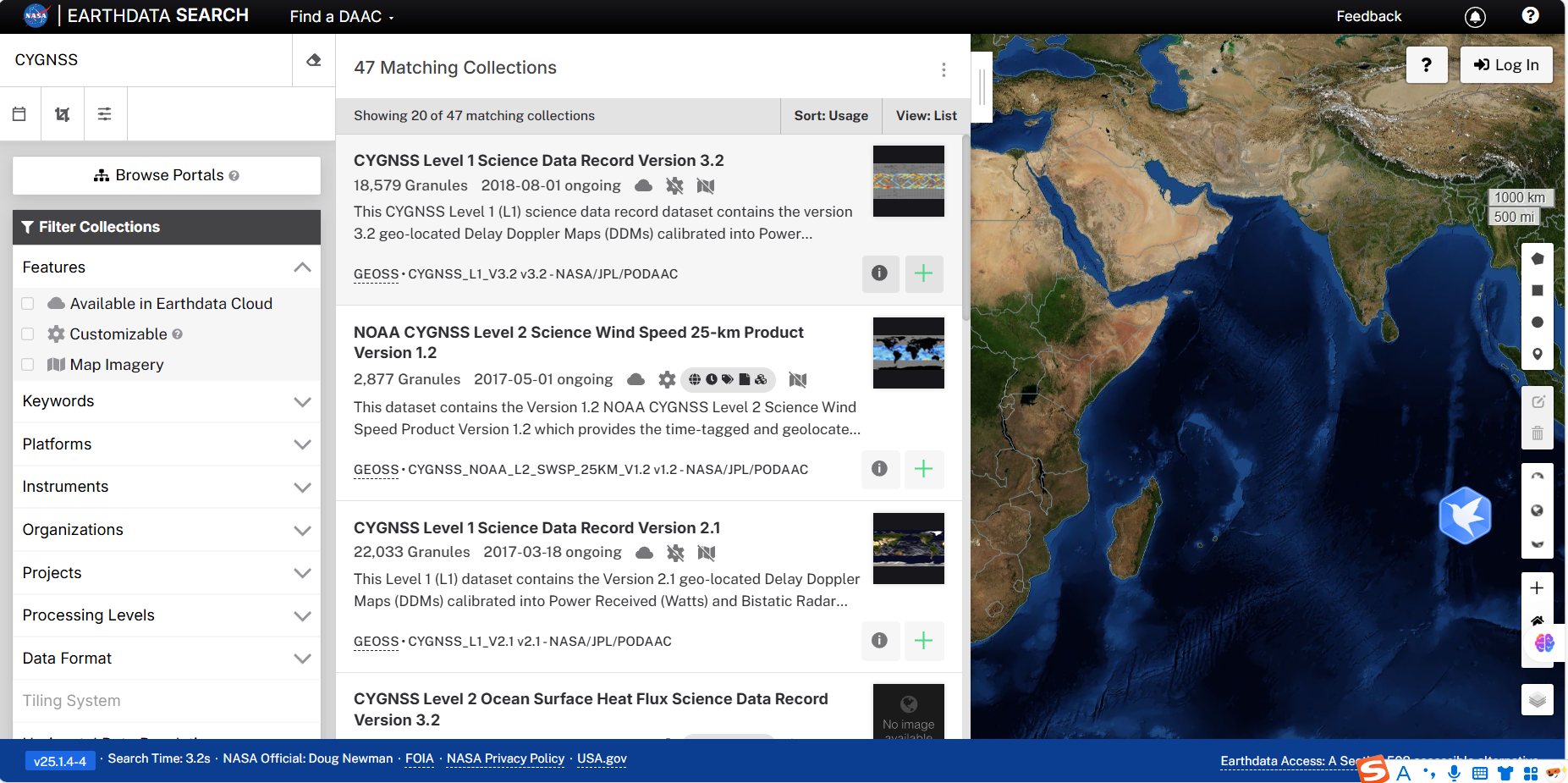Zoom in the map with plus button
This screenshot has height=783, width=1568.
coord(1538,588)
